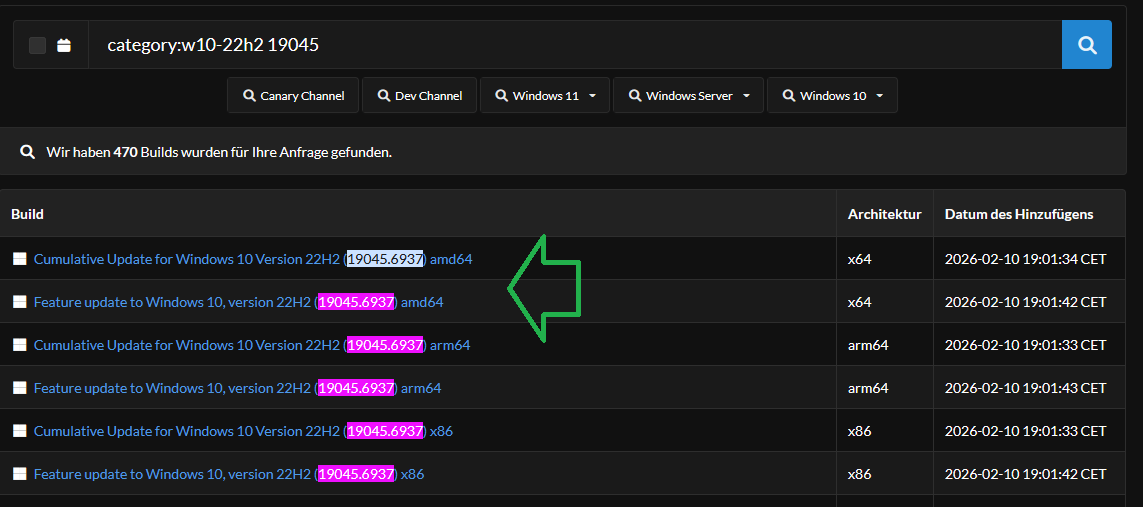Viewport: 1143px width, 507px height.
Task: Open Cumulative Update 19045.6937 x86 link
Action: pos(243,431)
